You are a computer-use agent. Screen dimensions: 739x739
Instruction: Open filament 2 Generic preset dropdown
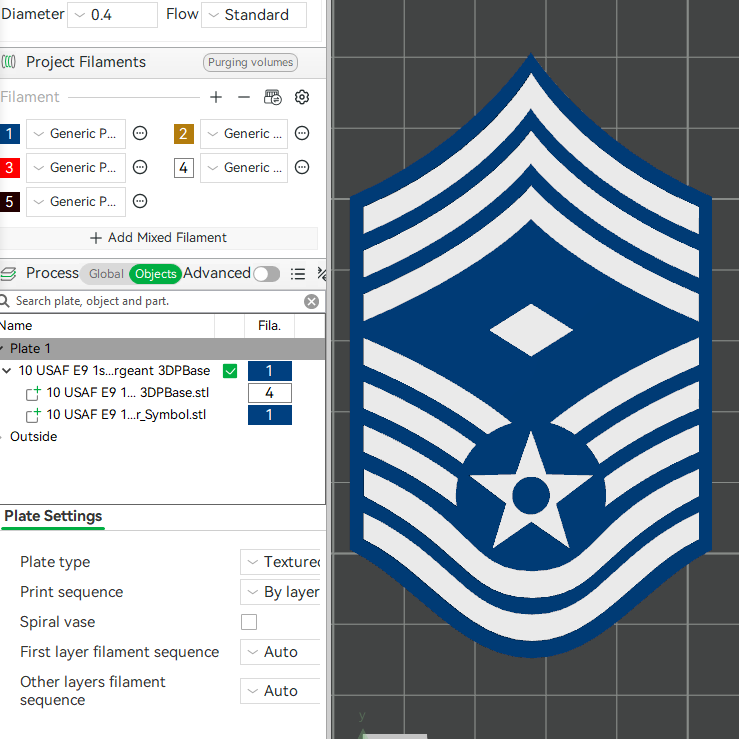point(244,134)
